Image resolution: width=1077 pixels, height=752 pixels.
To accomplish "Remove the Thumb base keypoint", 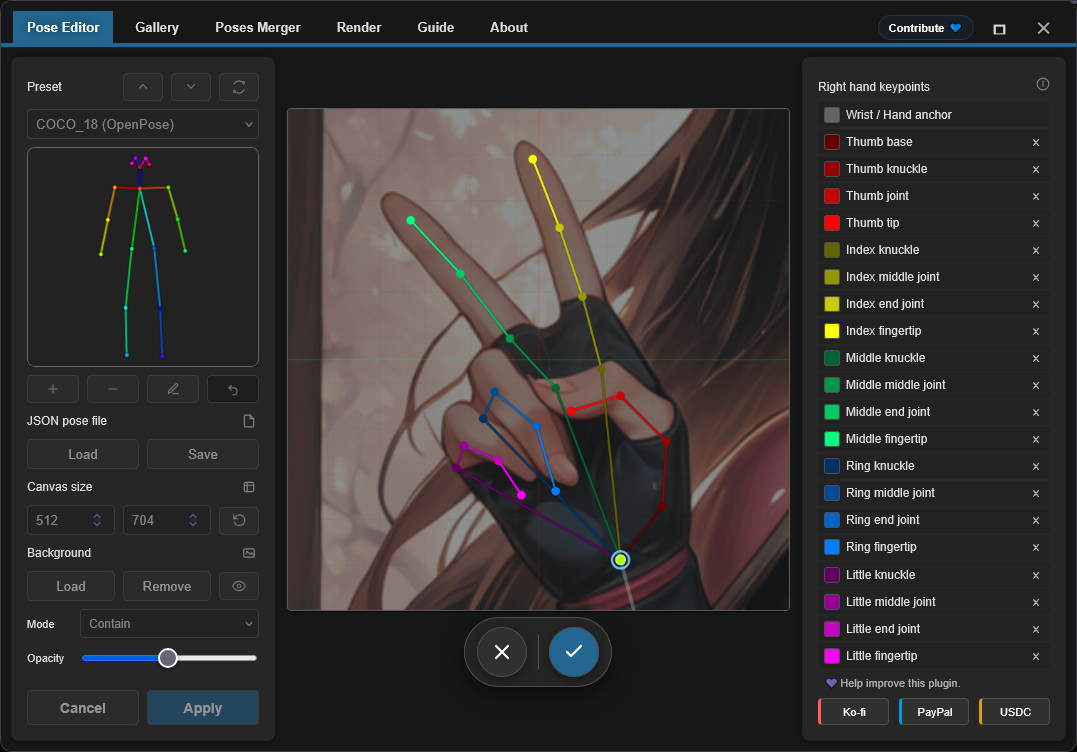I will pos(1036,142).
